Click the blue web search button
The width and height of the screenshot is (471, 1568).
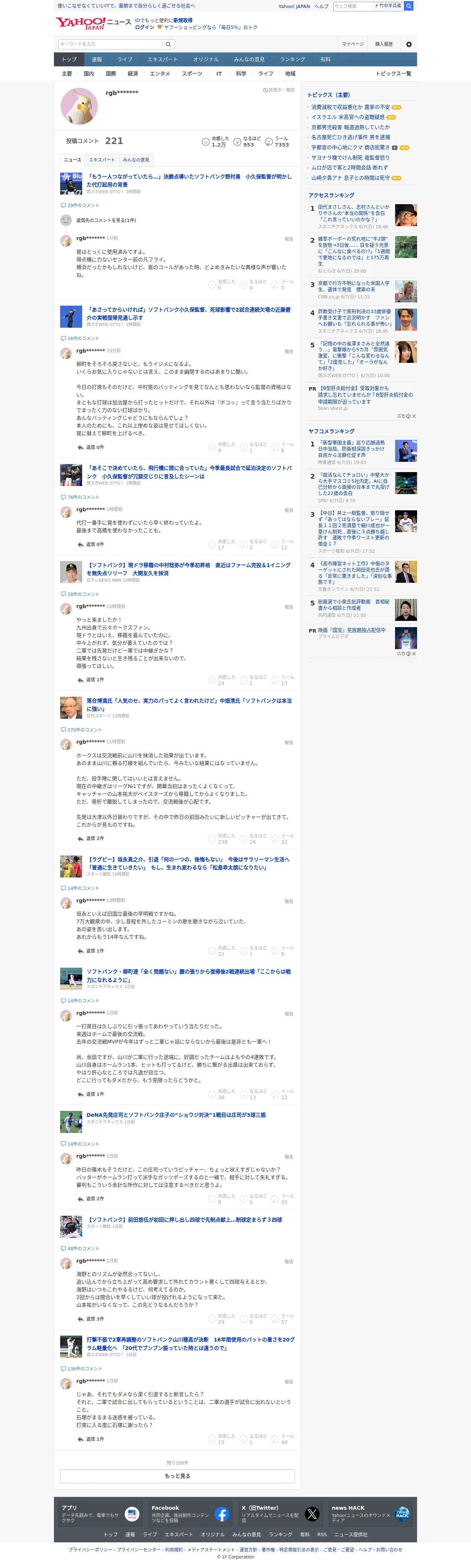pyautogui.click(x=409, y=6)
